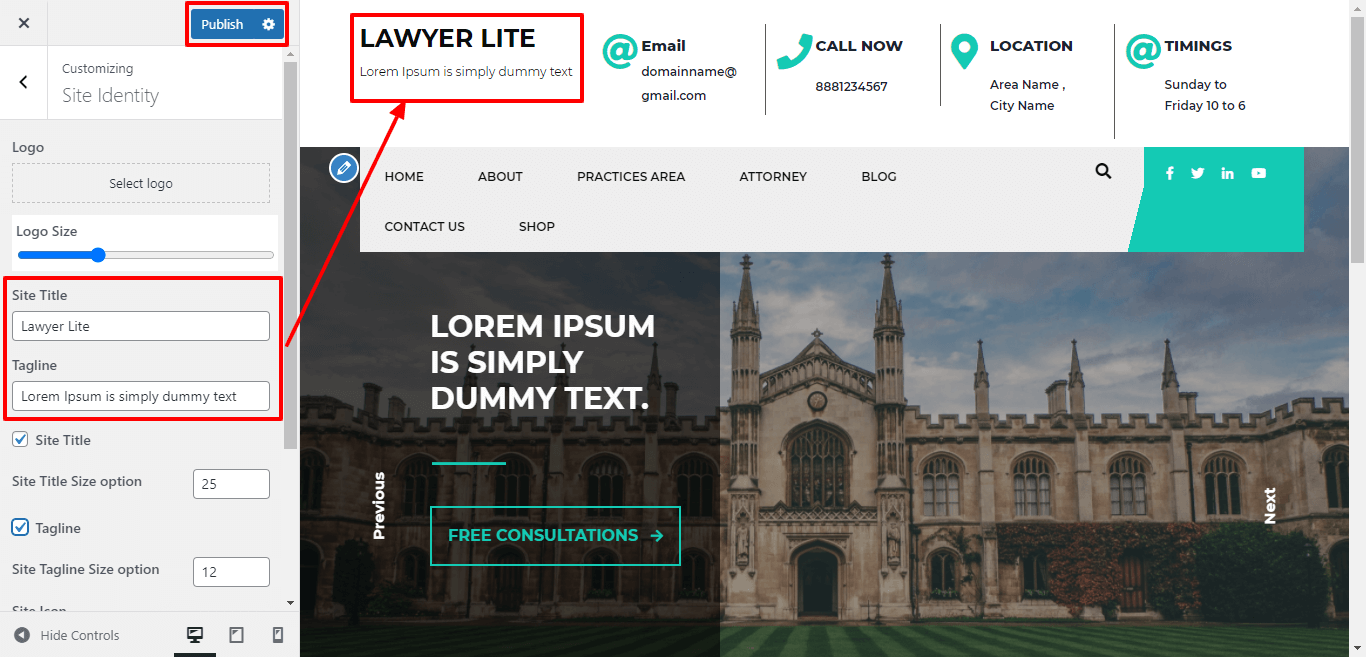This screenshot has width=1366, height=657.
Task: Click the Logo Size slider handle
Action: [98, 255]
